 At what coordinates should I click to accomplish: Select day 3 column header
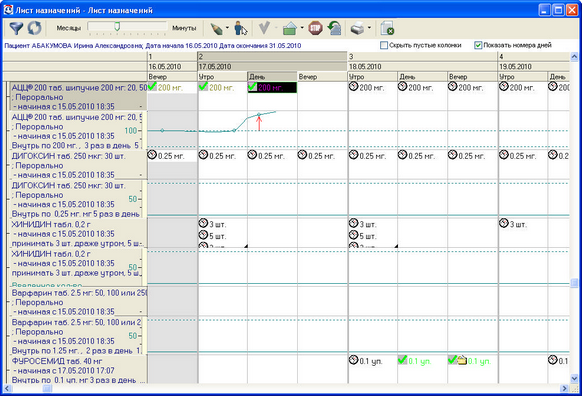point(422,57)
